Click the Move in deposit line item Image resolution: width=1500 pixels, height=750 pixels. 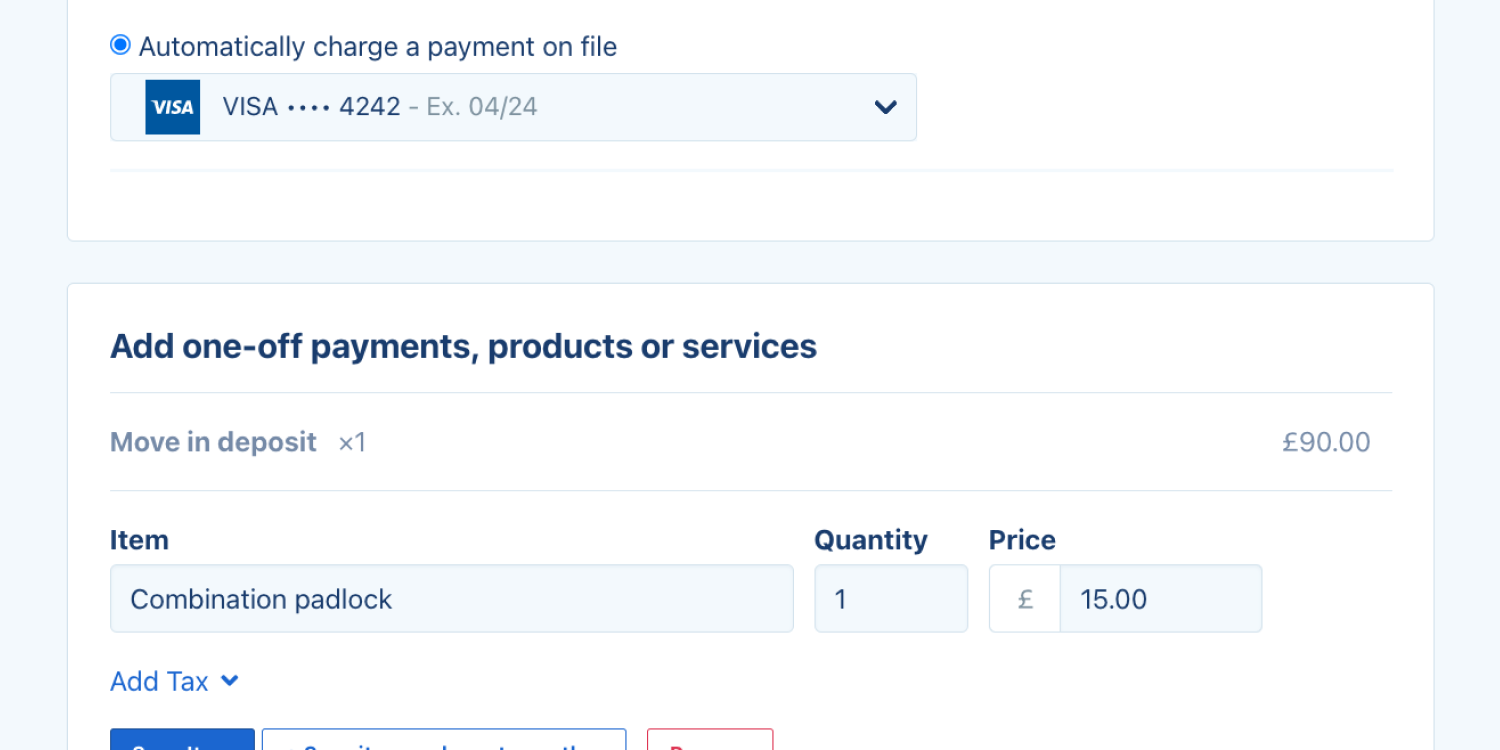point(213,442)
